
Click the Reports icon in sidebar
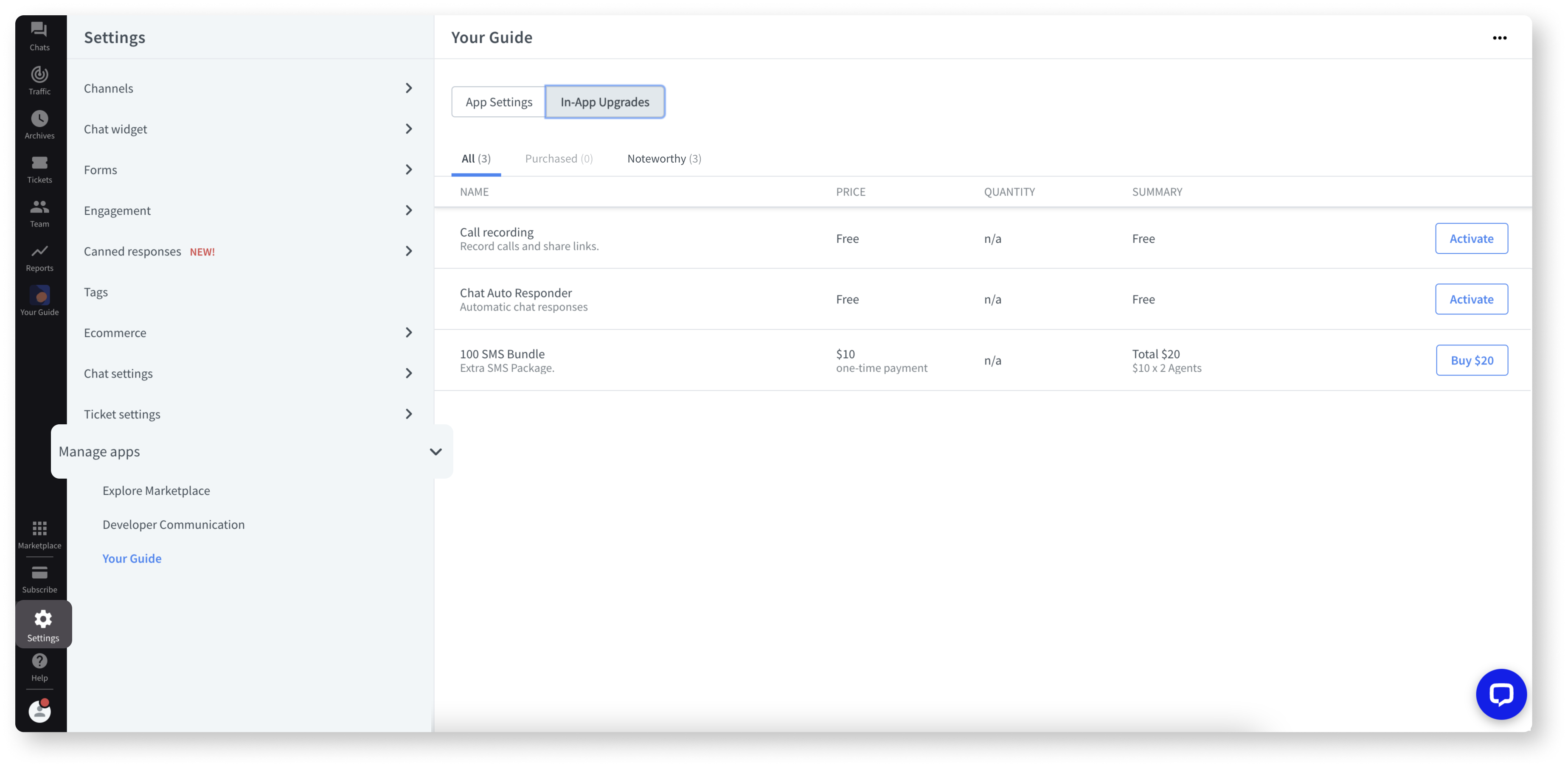pyautogui.click(x=39, y=257)
